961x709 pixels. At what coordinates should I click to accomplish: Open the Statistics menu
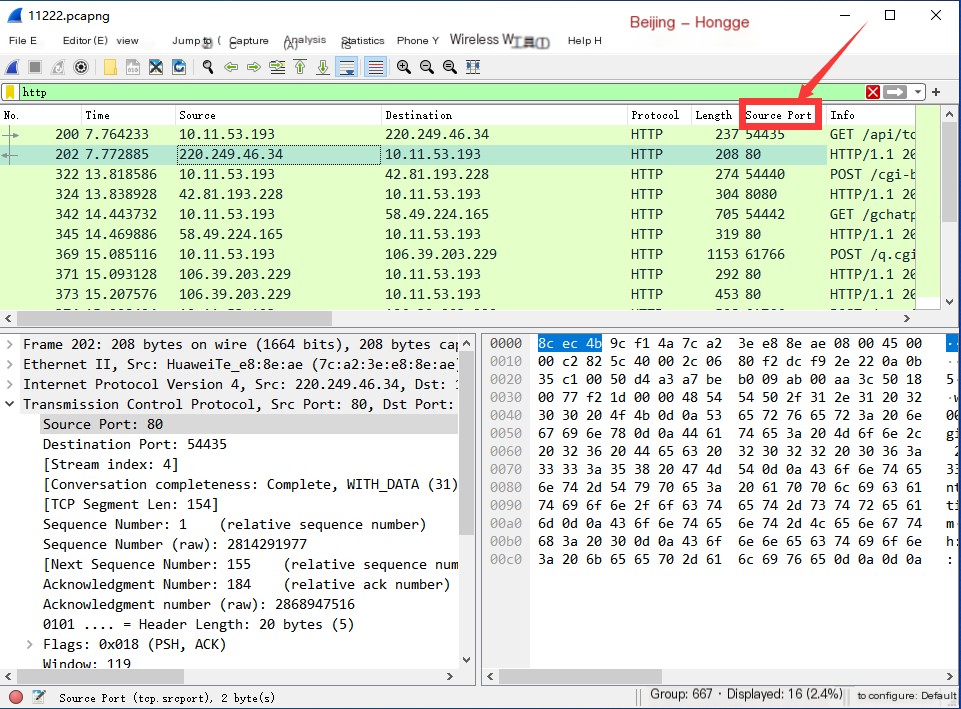coord(363,40)
